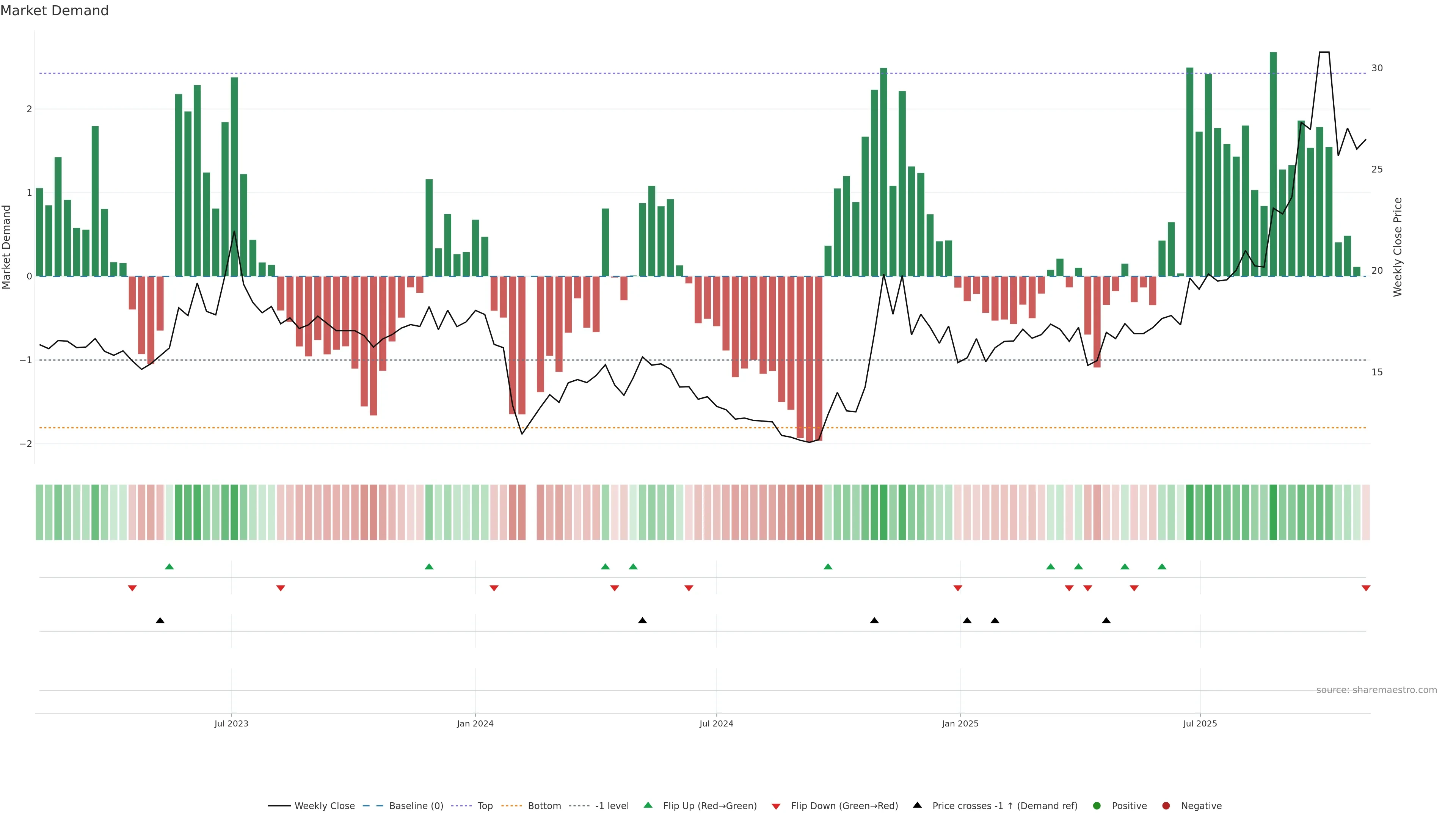Viewport: 1456px width, 819px height.
Task: Click the Negative red dot legend
Action: 1166,806
